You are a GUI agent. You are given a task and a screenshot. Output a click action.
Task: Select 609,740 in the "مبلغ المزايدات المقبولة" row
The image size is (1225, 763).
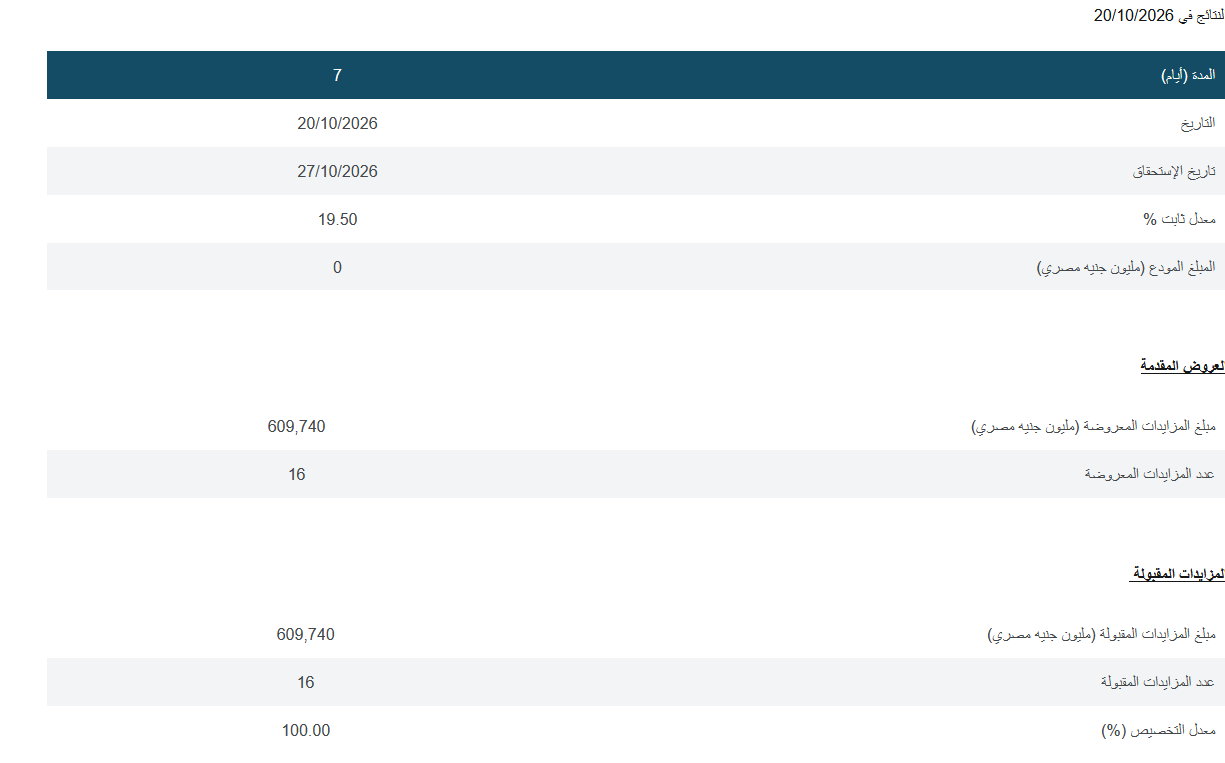tap(306, 634)
